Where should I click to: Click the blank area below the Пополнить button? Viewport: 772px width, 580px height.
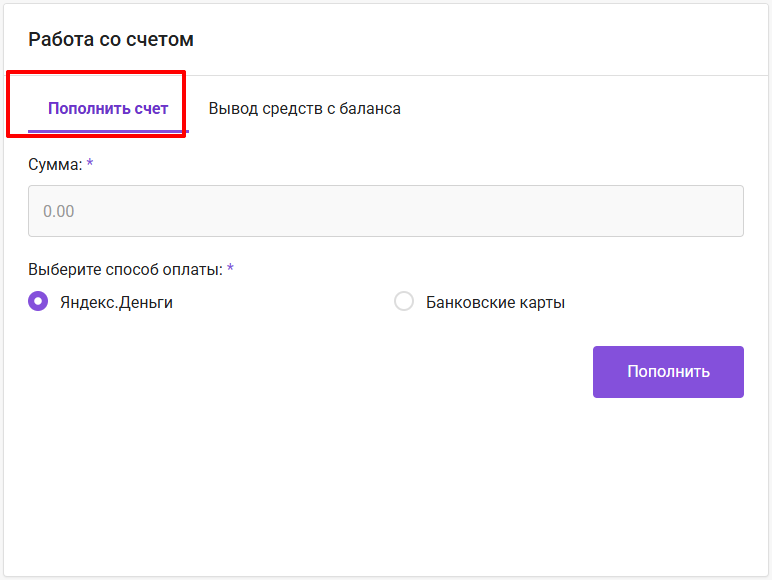668,480
